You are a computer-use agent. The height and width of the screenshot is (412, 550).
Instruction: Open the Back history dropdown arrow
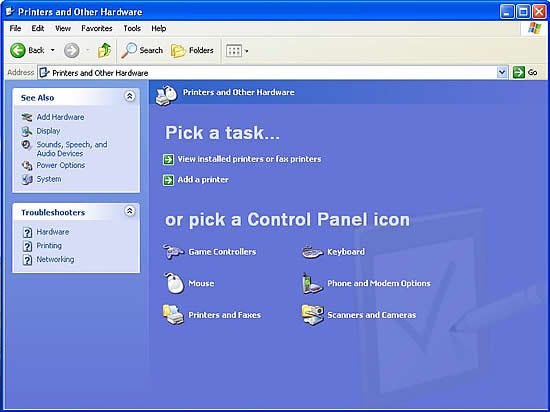point(53,50)
